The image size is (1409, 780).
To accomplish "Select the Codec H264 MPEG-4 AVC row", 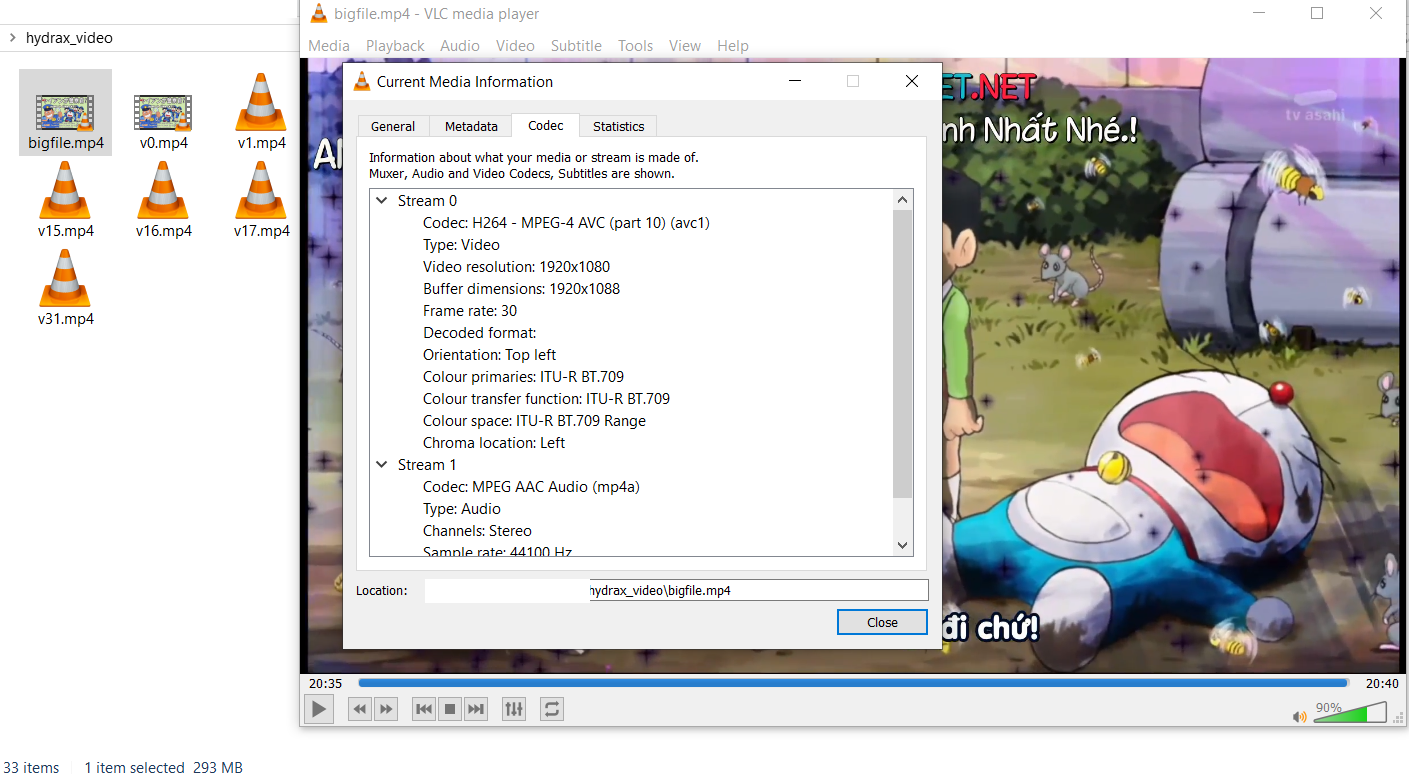I will 566,223.
